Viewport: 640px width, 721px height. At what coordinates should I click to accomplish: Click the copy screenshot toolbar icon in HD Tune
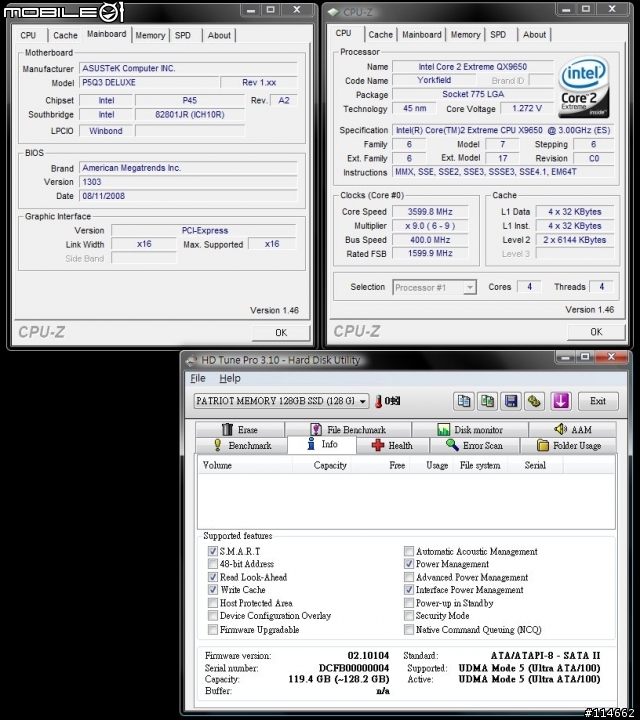pos(487,401)
